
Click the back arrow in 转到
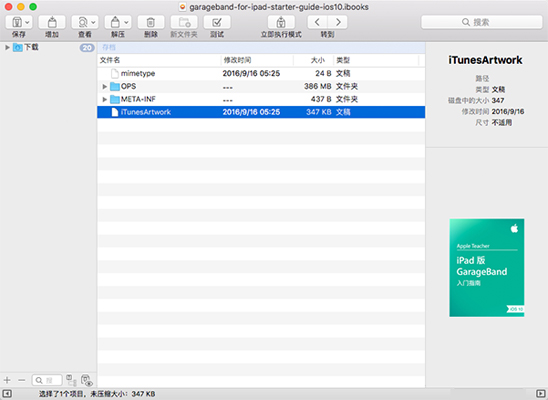point(317,22)
